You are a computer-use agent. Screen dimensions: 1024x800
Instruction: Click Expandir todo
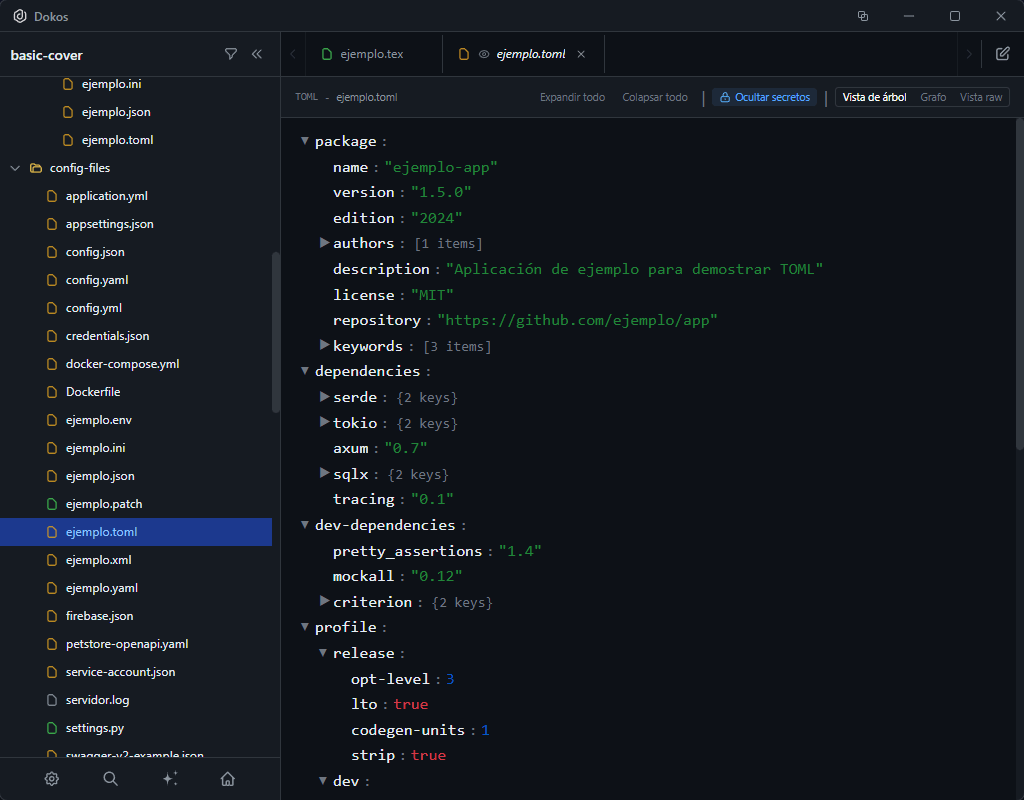coord(572,98)
